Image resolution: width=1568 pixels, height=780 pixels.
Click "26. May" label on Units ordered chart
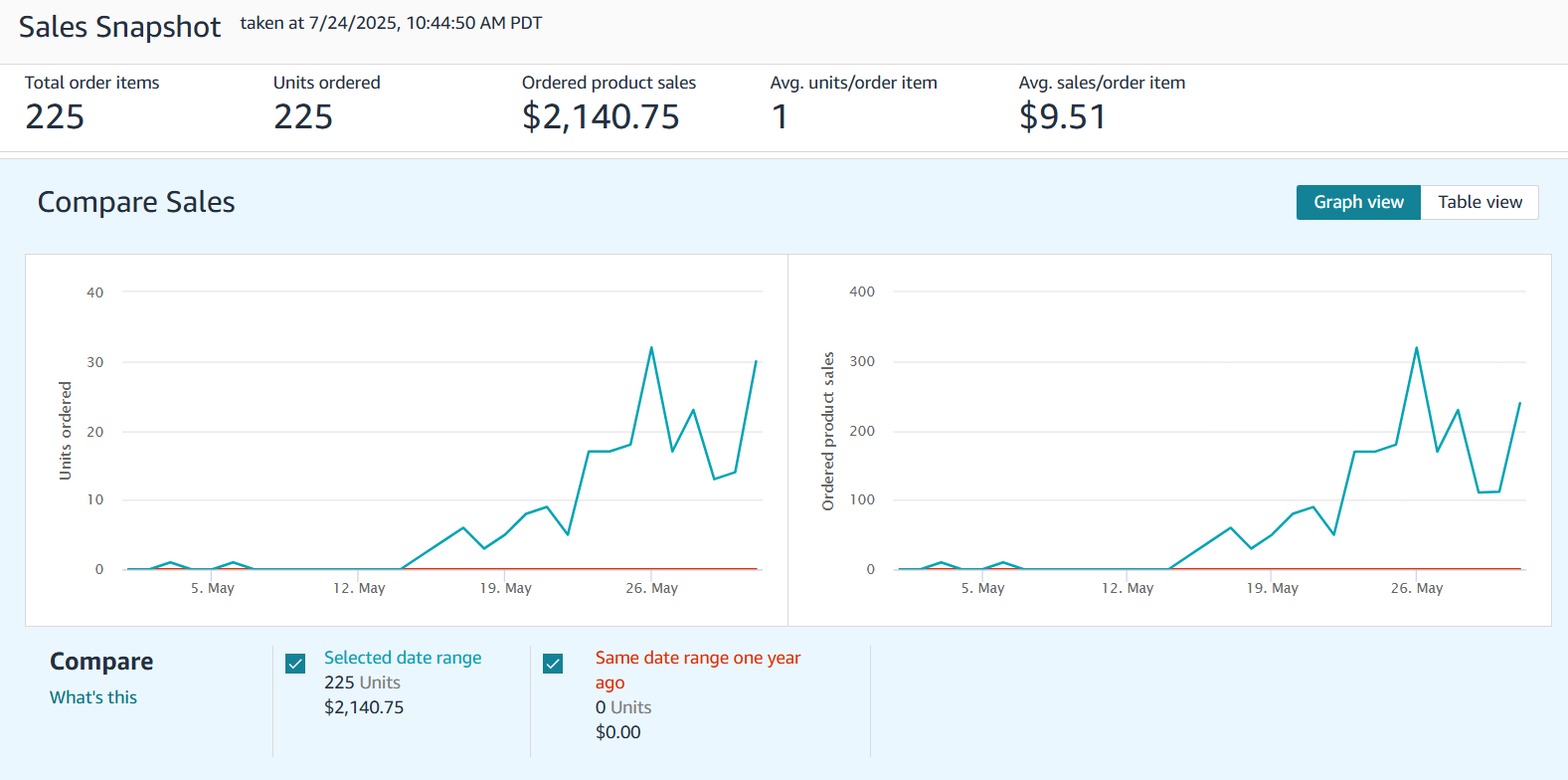(651, 588)
